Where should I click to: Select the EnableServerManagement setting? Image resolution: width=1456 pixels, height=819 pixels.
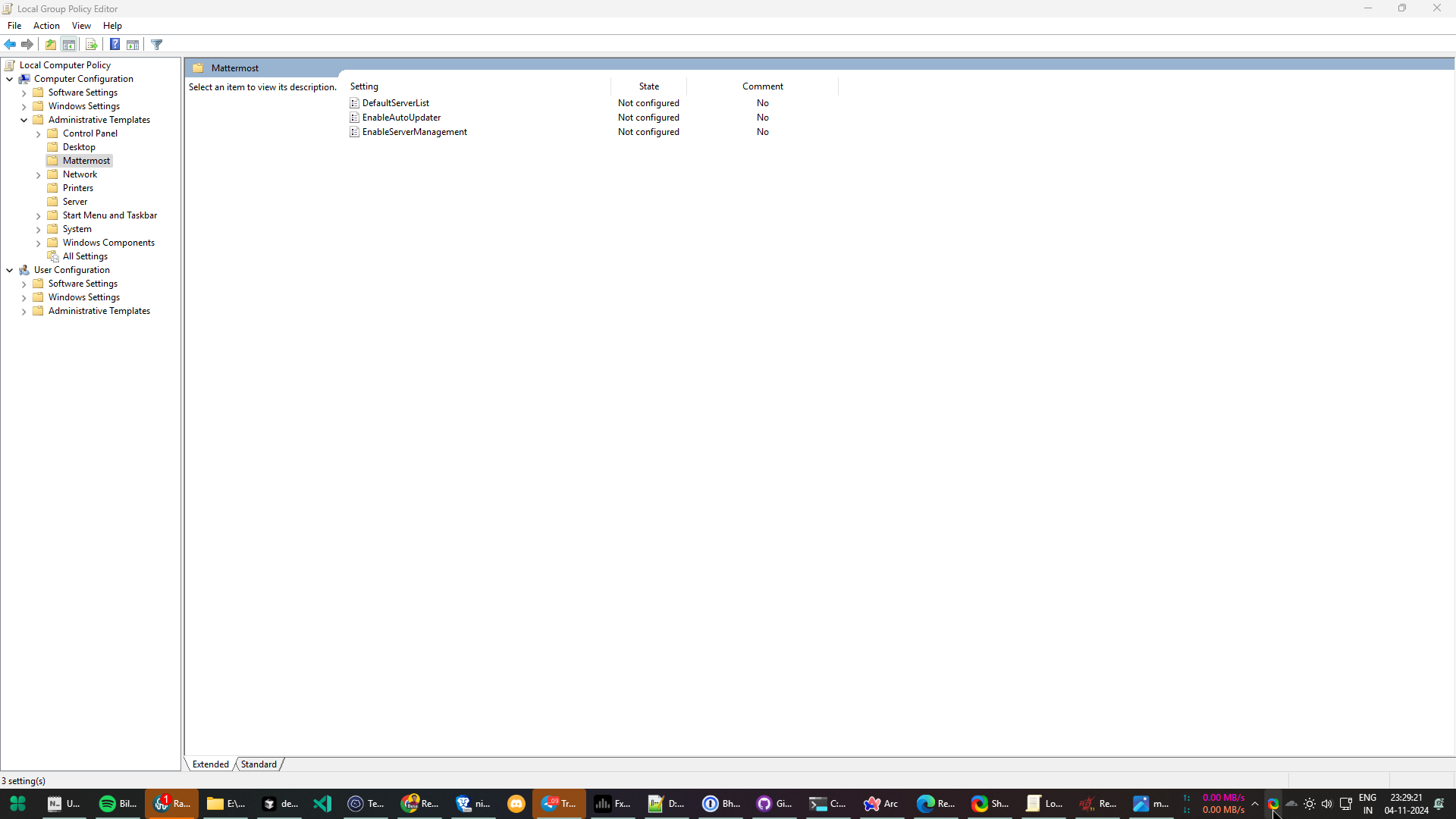(x=413, y=131)
